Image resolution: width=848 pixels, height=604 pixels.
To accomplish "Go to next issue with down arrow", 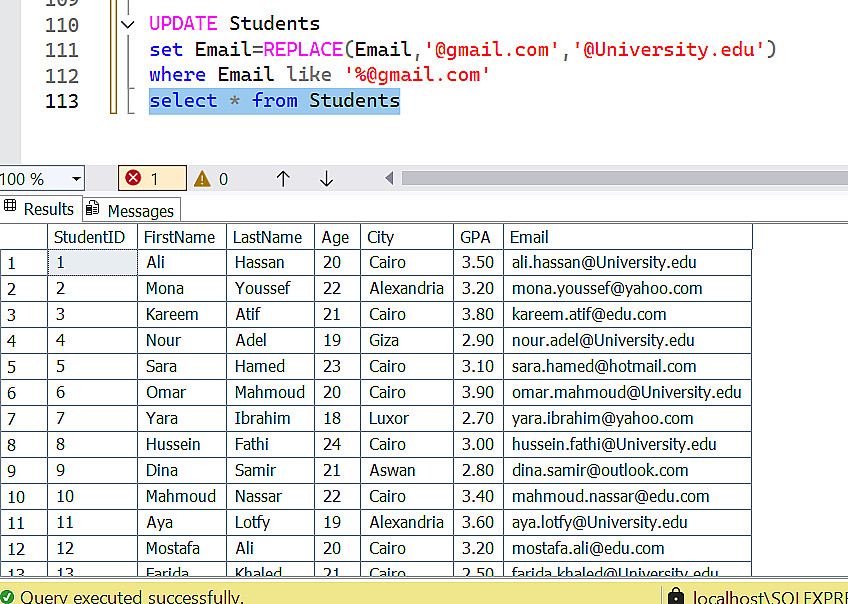I will 326,178.
